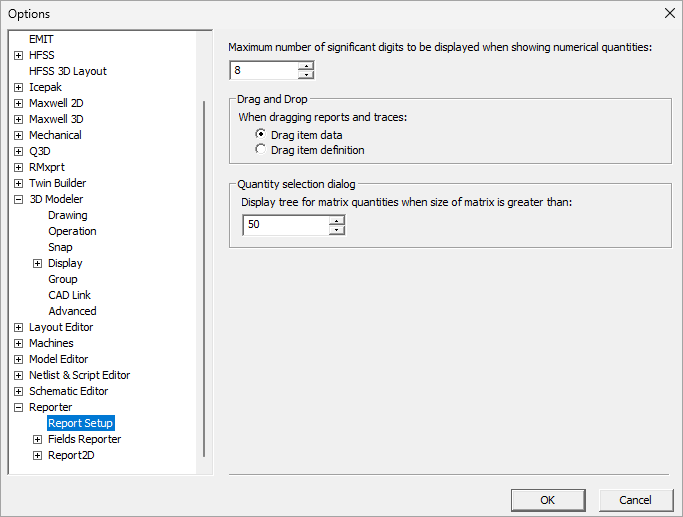Expand the Maxwell 3D tree node
The height and width of the screenshot is (517, 683).
(18, 119)
